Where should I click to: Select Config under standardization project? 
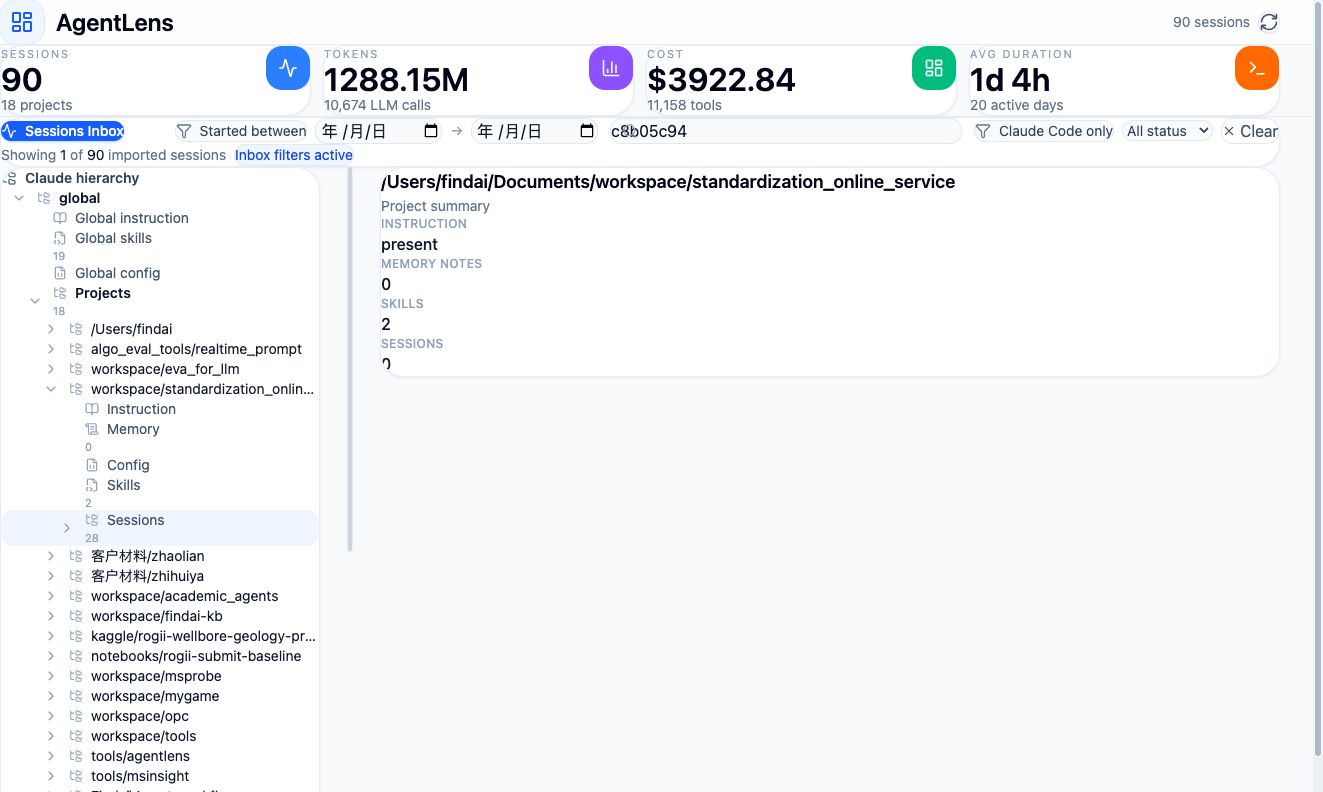[x=128, y=465]
